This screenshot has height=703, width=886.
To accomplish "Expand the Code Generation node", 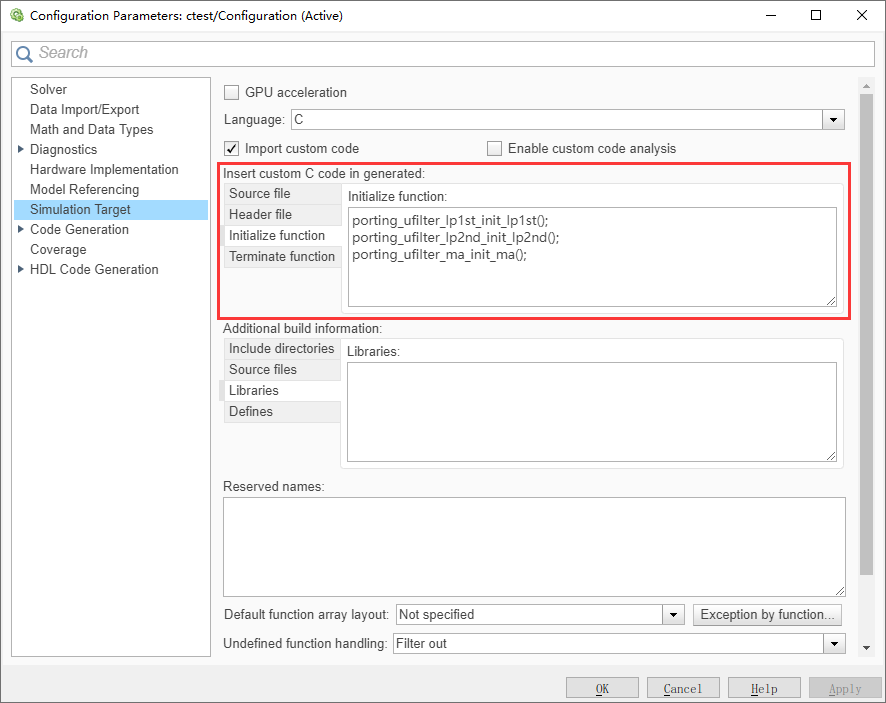I will pyautogui.click(x=21, y=229).
